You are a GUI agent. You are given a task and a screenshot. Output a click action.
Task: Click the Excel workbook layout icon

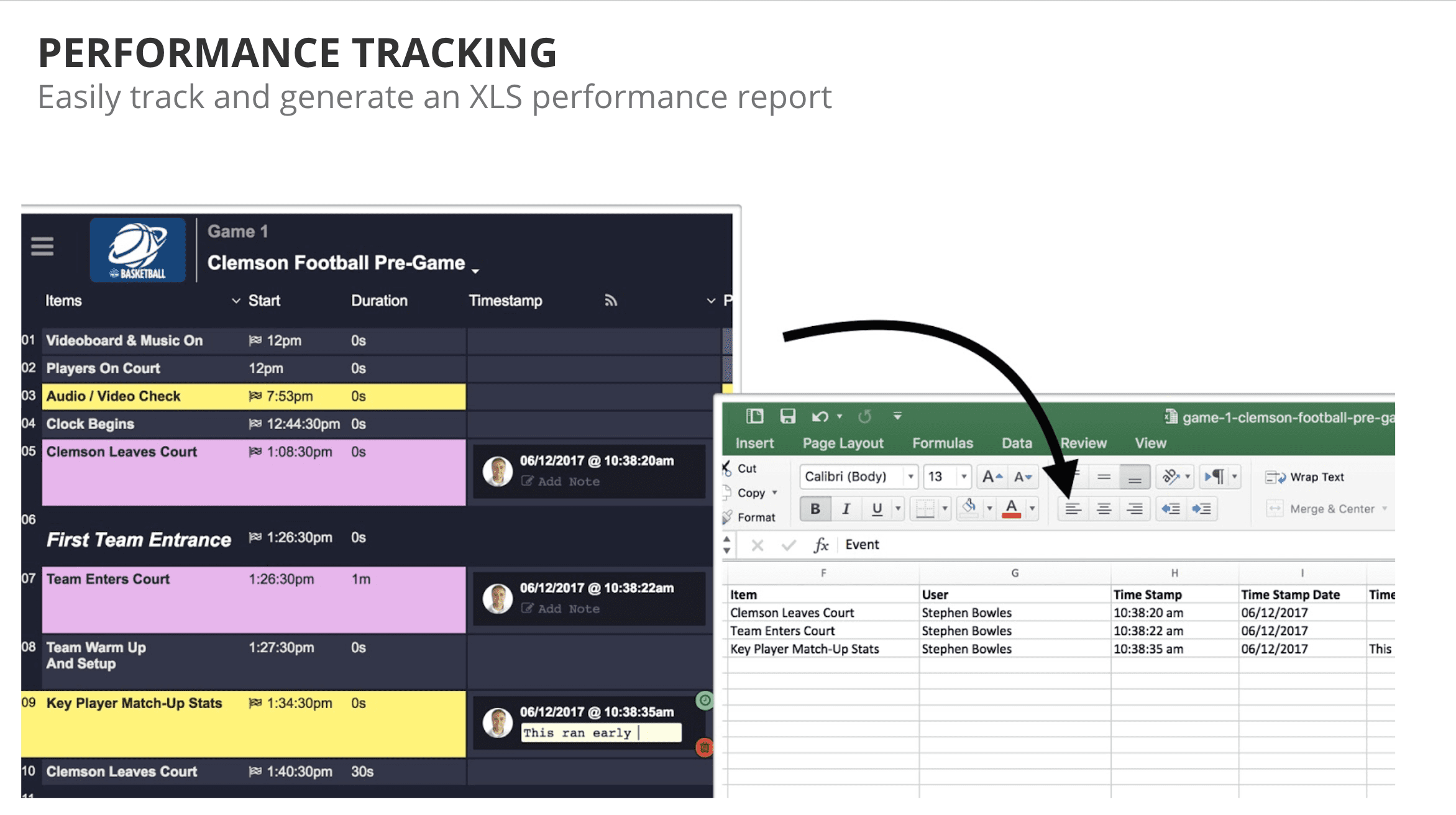(x=755, y=416)
